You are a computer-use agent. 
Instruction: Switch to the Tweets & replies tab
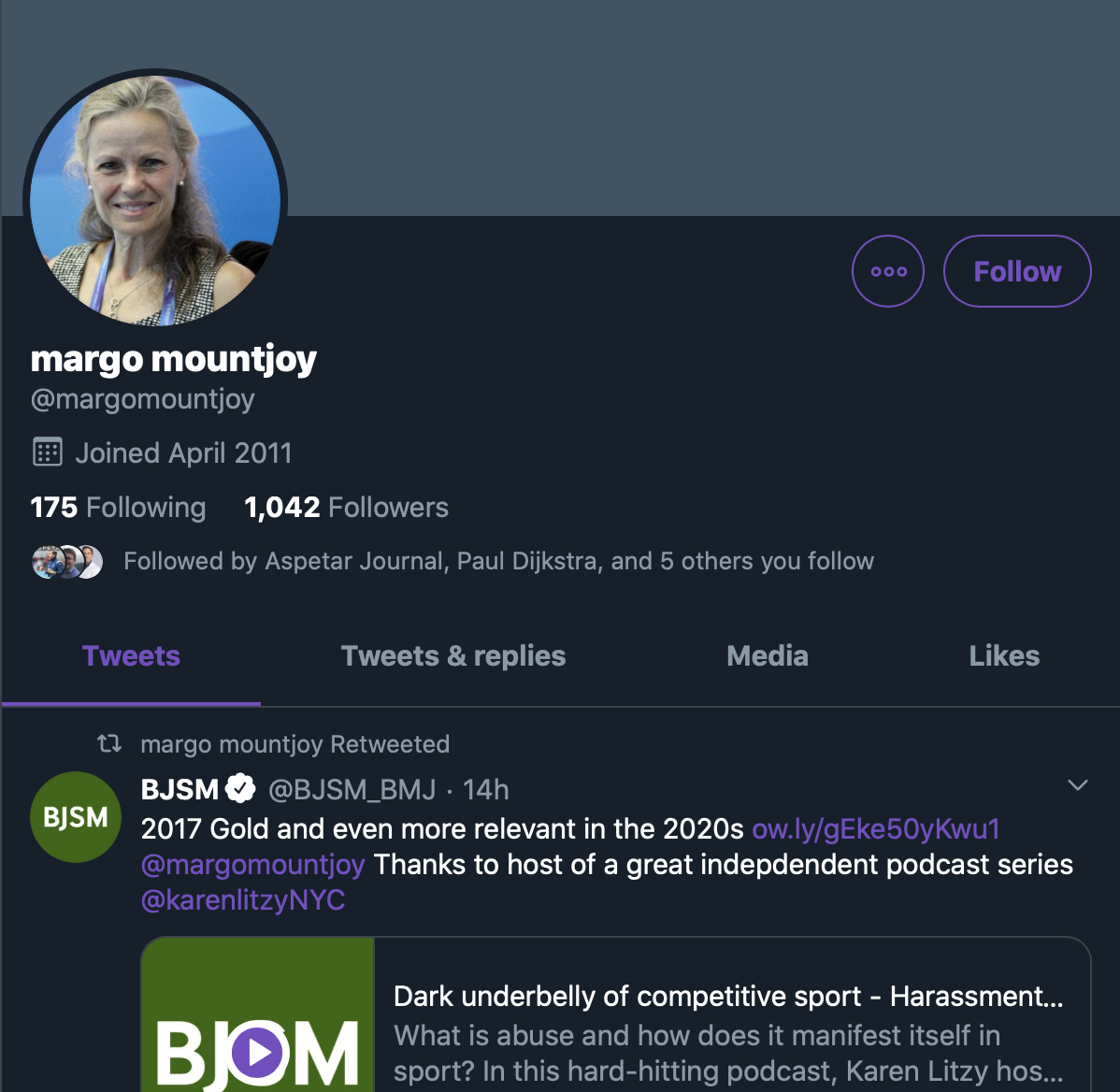[453, 656]
